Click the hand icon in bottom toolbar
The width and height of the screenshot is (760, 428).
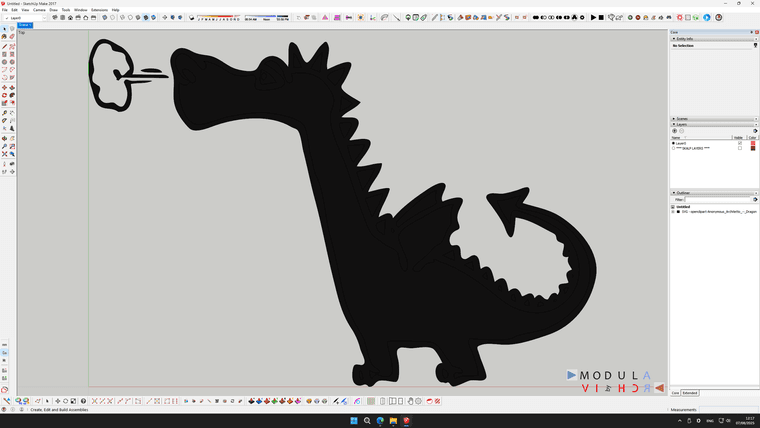point(410,401)
